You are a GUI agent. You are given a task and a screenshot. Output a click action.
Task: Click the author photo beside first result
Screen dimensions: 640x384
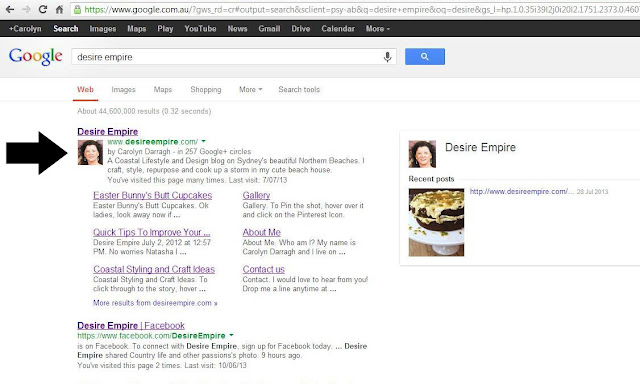pyautogui.click(x=90, y=152)
